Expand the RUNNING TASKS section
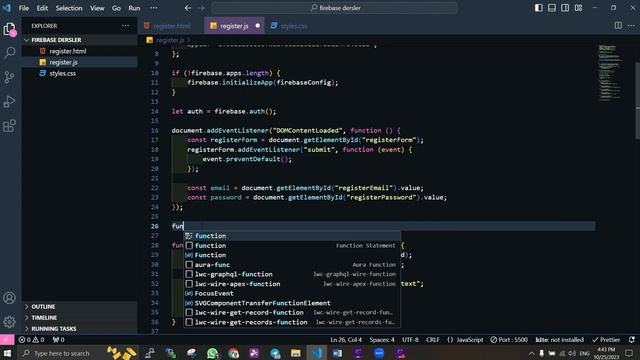Image resolution: width=640 pixels, height=360 pixels. pyautogui.click(x=80, y=329)
